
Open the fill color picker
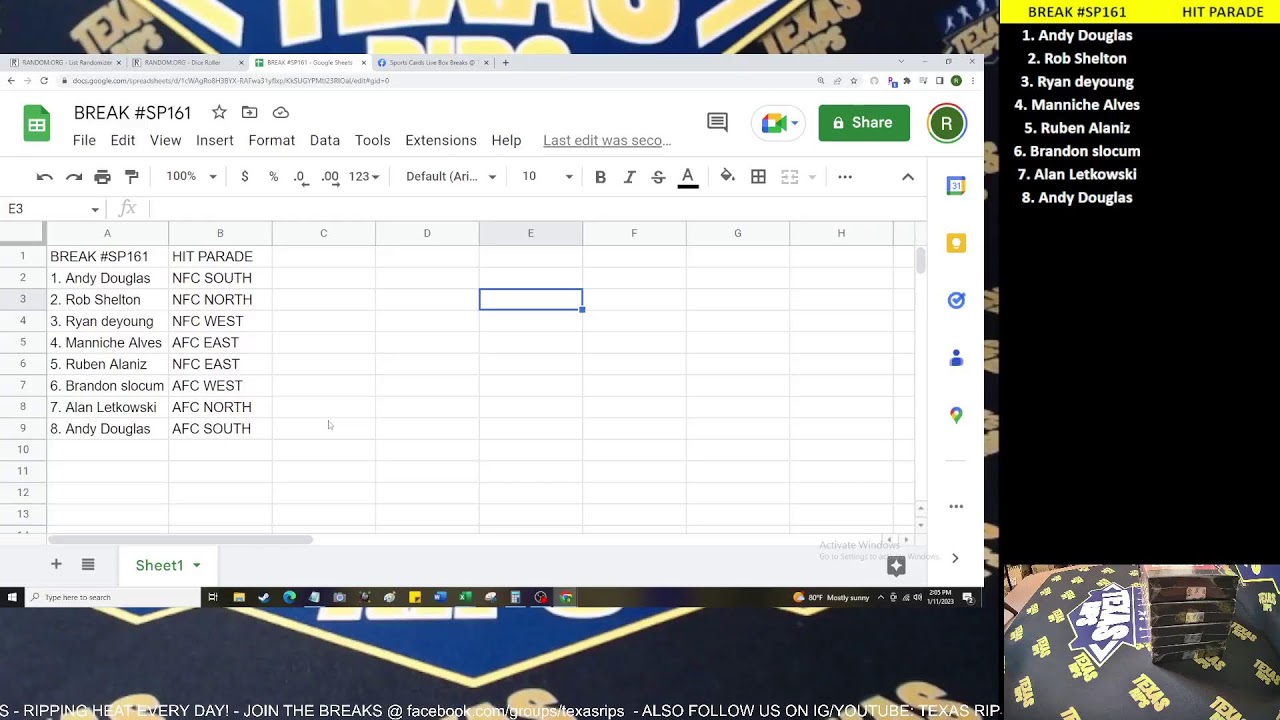727,177
